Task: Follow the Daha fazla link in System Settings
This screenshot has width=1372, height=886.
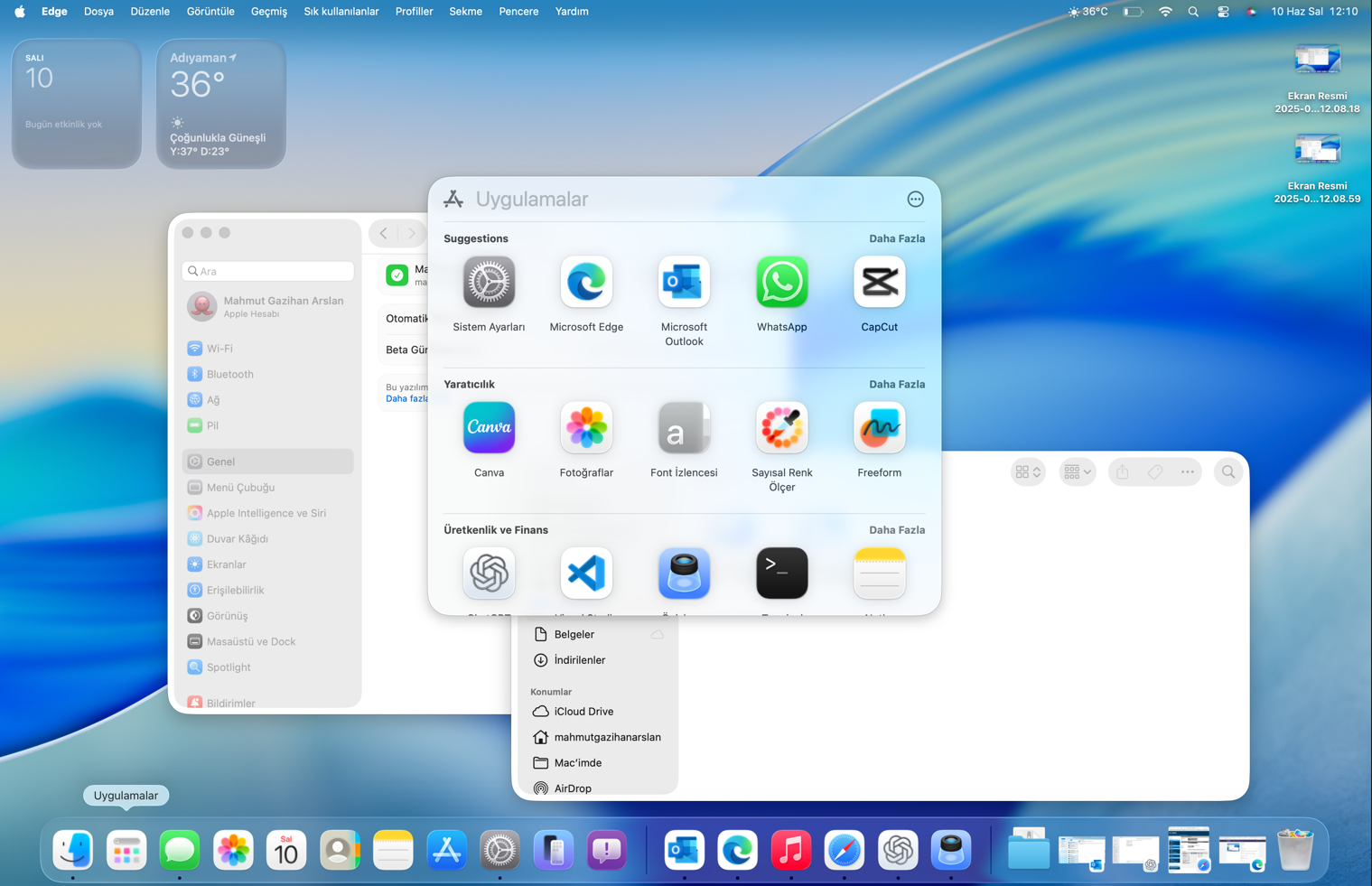Action: pos(406,398)
